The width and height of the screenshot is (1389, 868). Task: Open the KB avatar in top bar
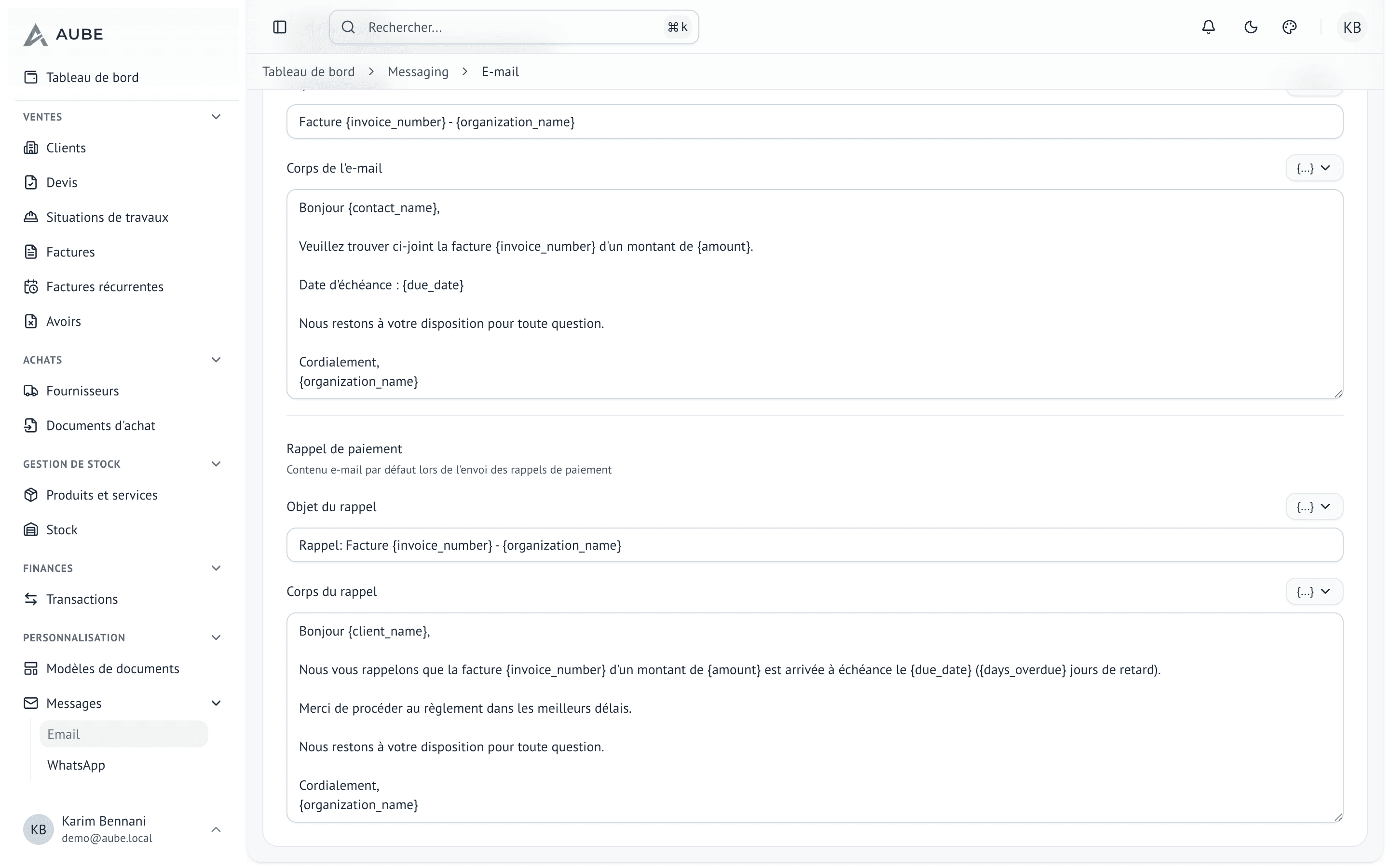(x=1352, y=27)
